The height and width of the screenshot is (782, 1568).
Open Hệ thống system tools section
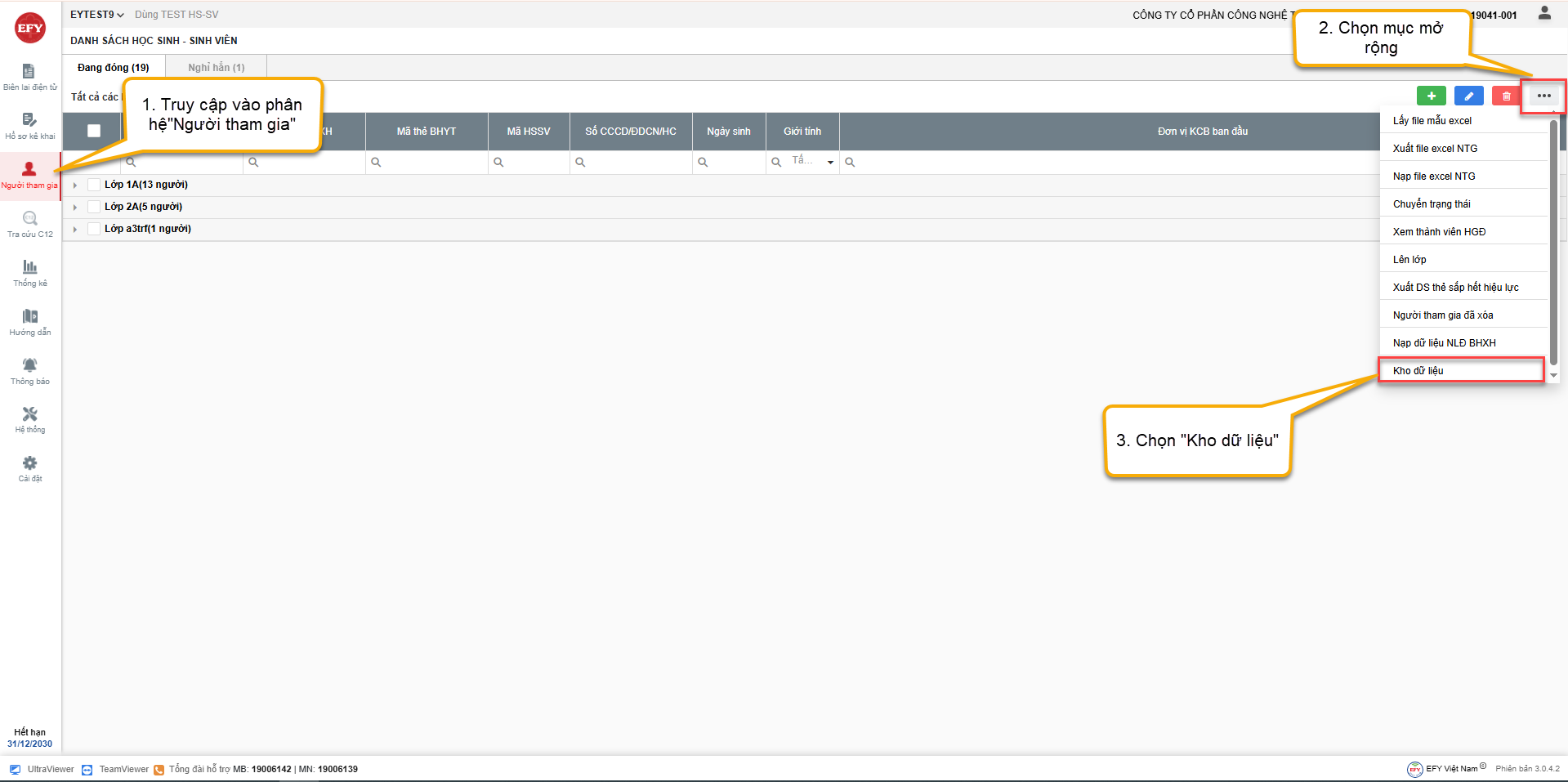point(29,420)
